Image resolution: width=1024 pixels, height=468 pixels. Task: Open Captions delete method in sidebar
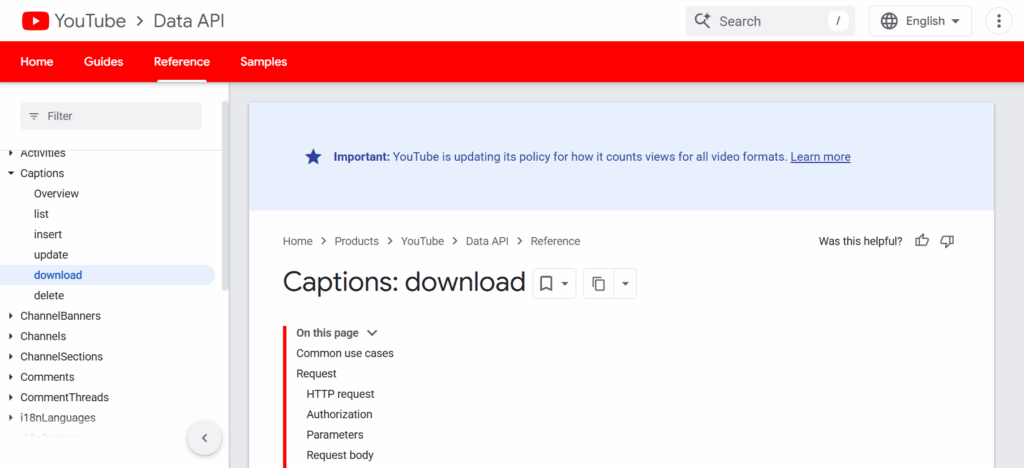pyautogui.click(x=49, y=296)
